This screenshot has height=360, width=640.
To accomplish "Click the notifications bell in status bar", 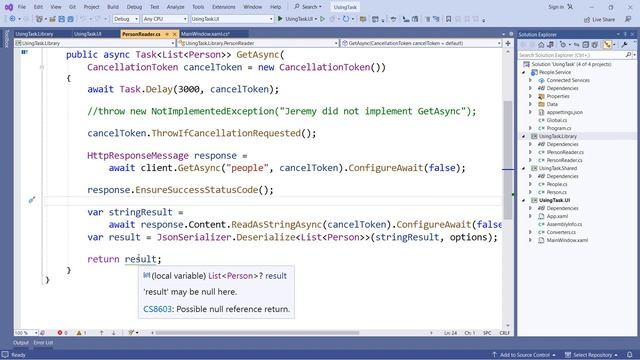I will pos(630,355).
